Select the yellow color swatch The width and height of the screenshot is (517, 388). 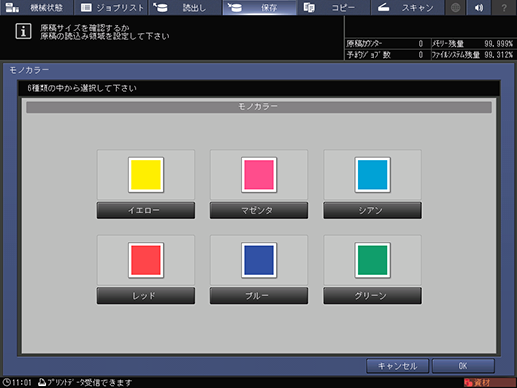pos(146,175)
